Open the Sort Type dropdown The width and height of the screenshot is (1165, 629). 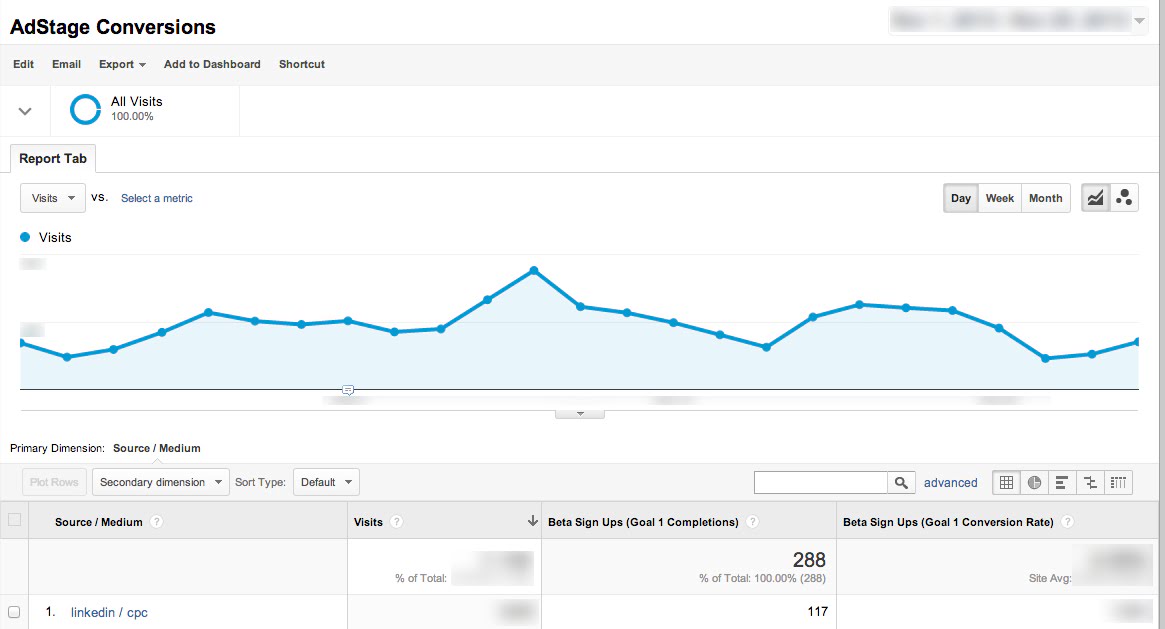pyautogui.click(x=326, y=481)
